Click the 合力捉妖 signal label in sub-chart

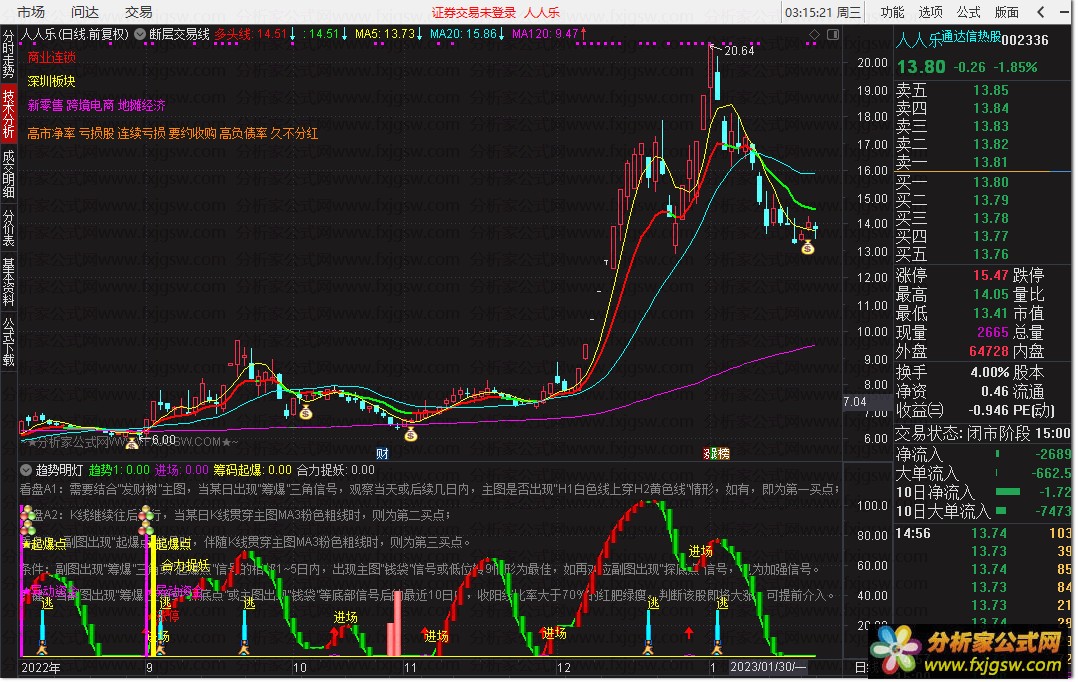click(186, 565)
